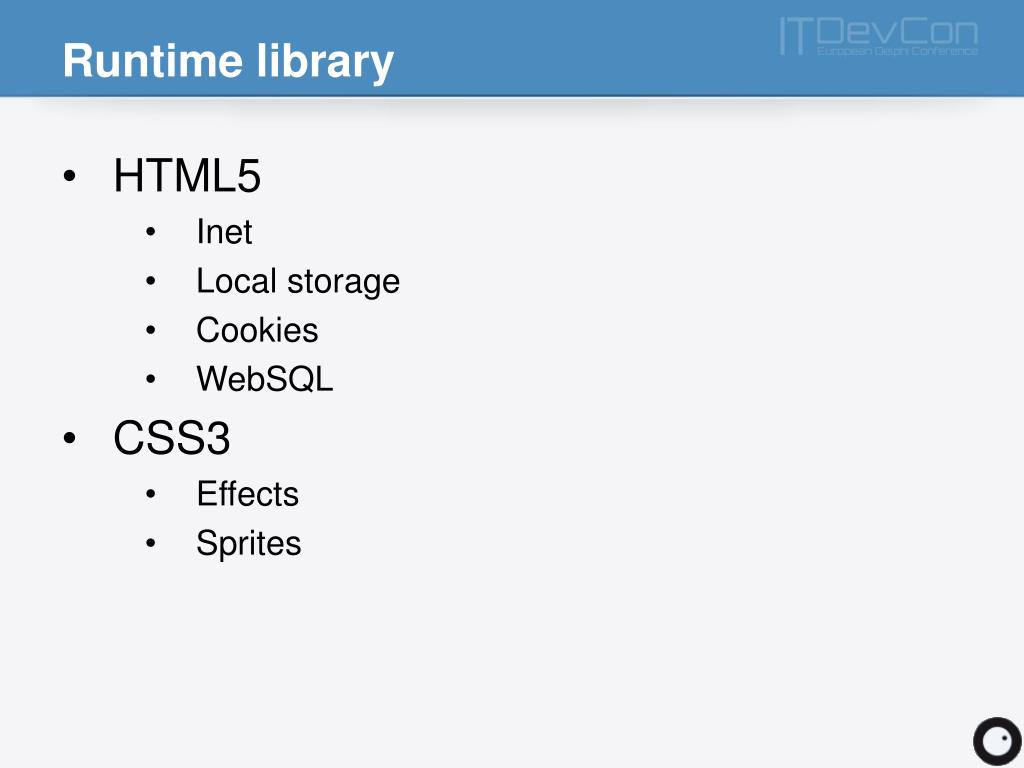
Task: Click the bullet point beside Cookies
Action: coord(151,330)
